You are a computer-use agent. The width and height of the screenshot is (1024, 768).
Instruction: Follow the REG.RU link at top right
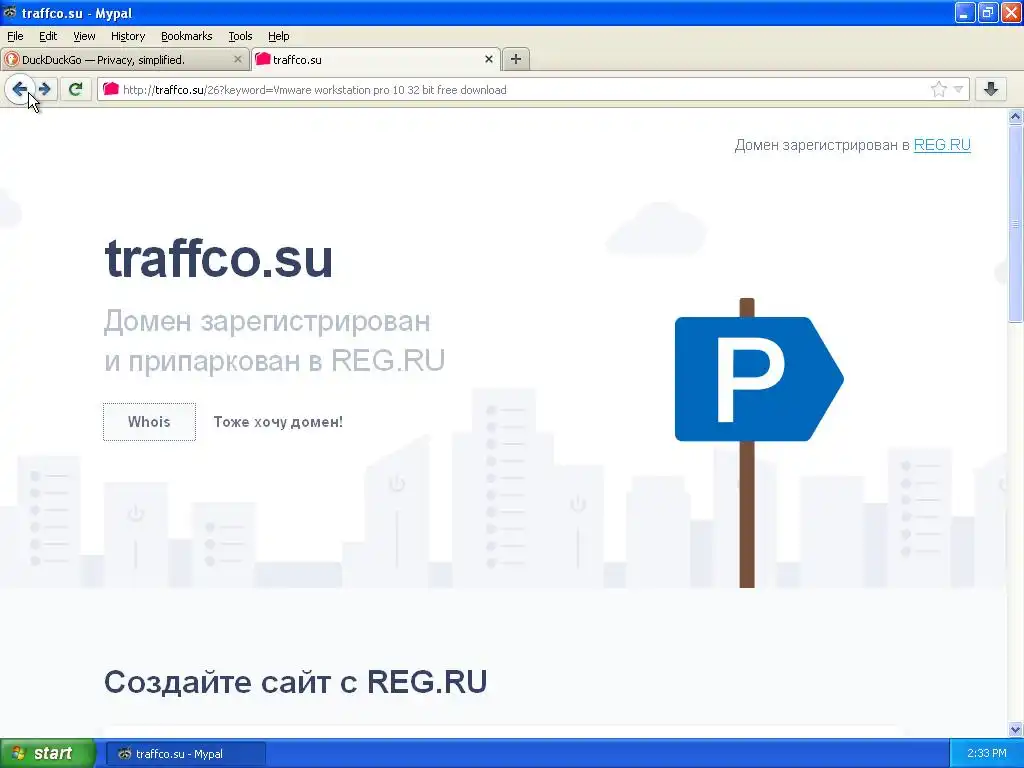coord(942,145)
